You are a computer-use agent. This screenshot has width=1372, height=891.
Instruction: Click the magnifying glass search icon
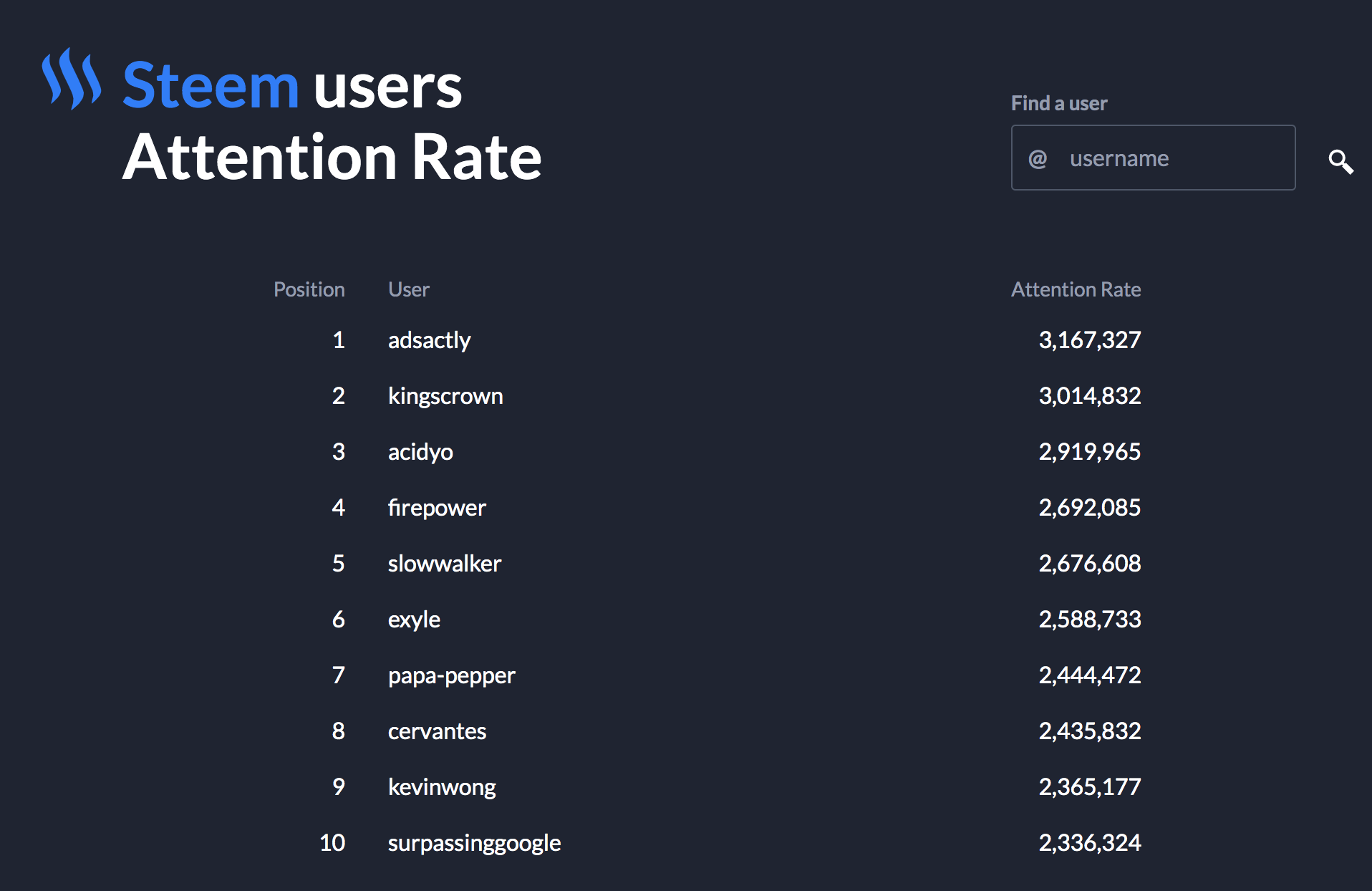click(1340, 162)
